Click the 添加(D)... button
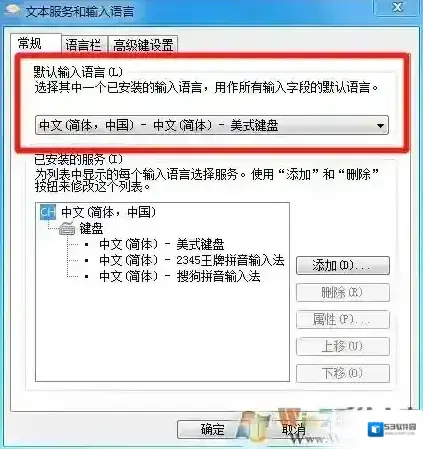Screen dimensions: 423x449 pyautogui.click(x=343, y=265)
